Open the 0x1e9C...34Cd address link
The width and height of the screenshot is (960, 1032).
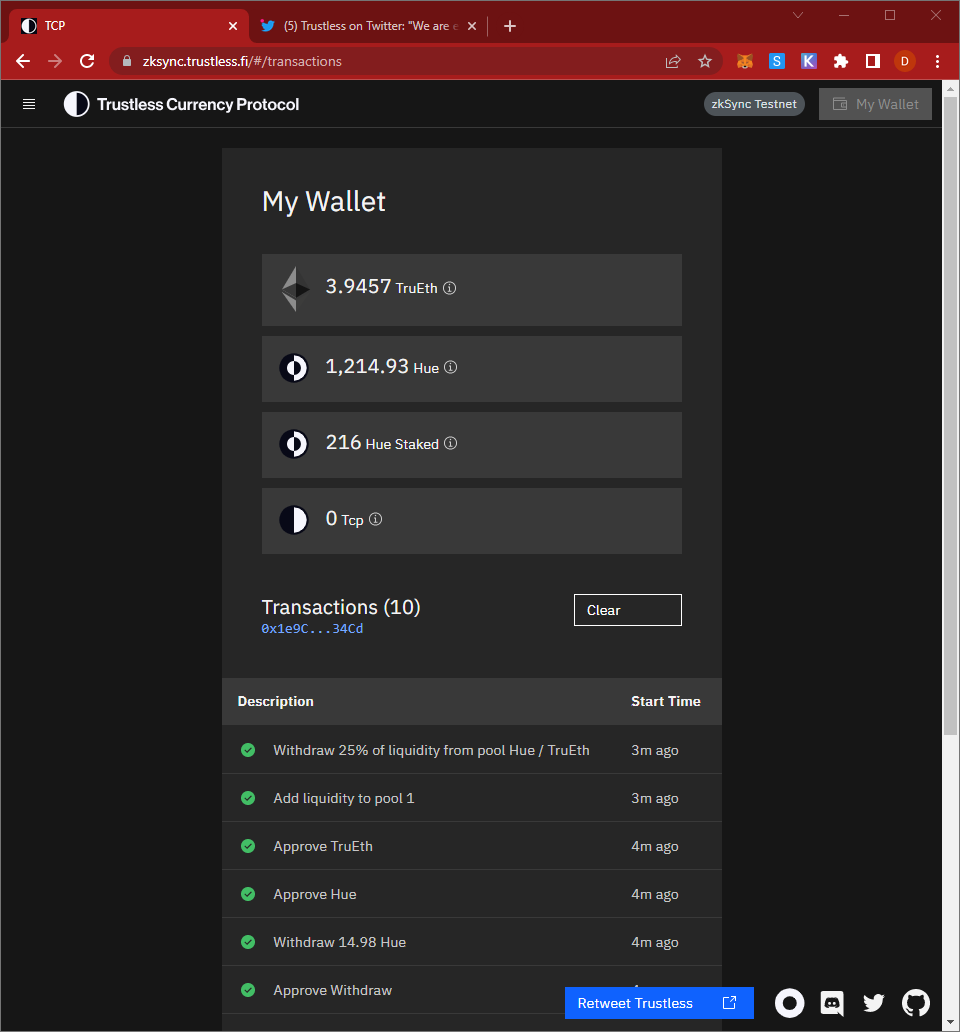click(x=312, y=629)
